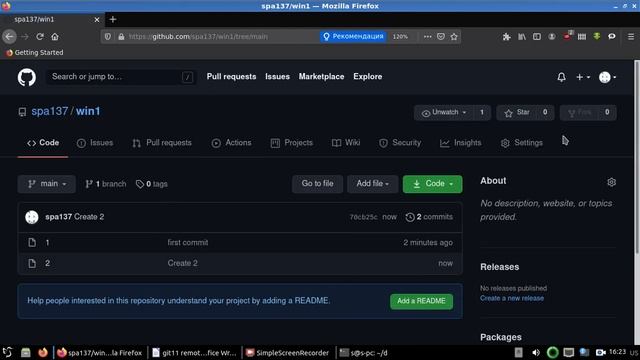Open a new browser tab

click(x=113, y=19)
